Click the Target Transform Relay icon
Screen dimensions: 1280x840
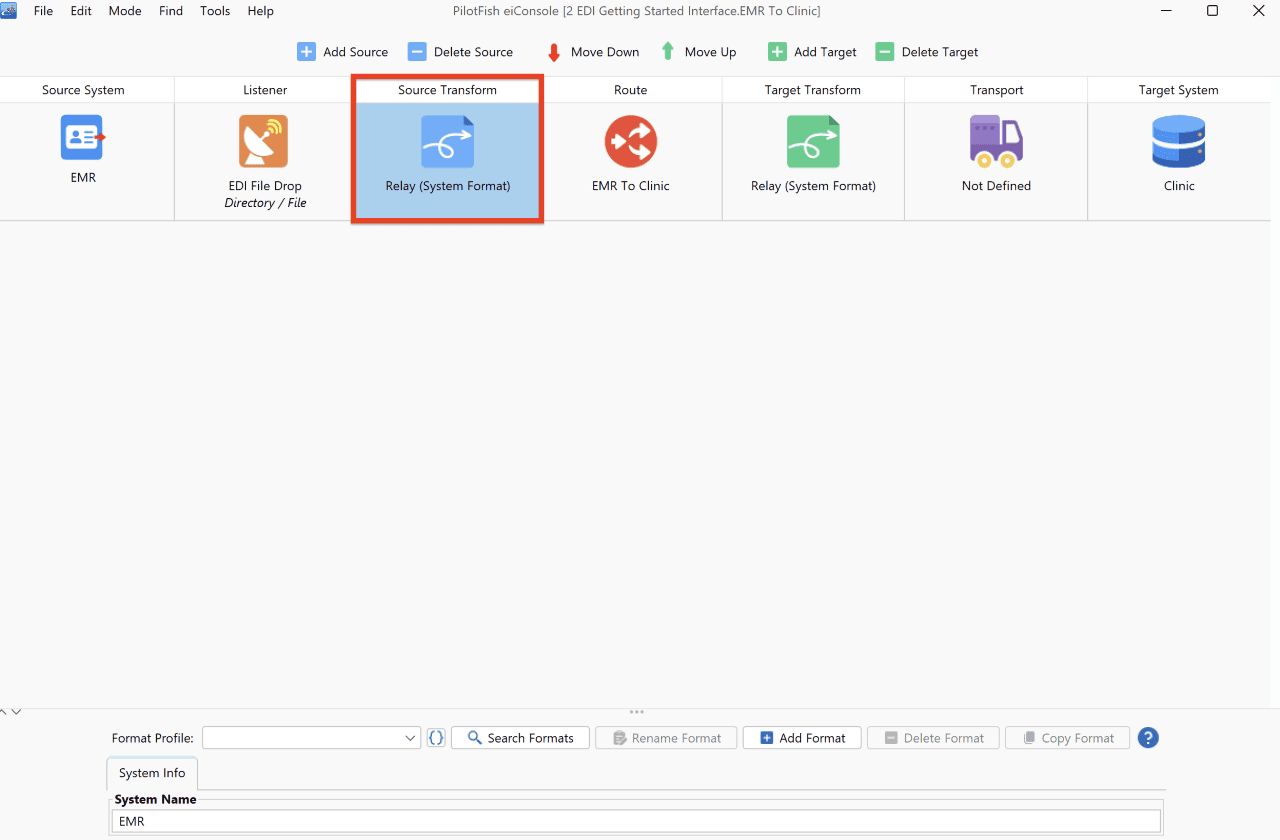coord(813,141)
